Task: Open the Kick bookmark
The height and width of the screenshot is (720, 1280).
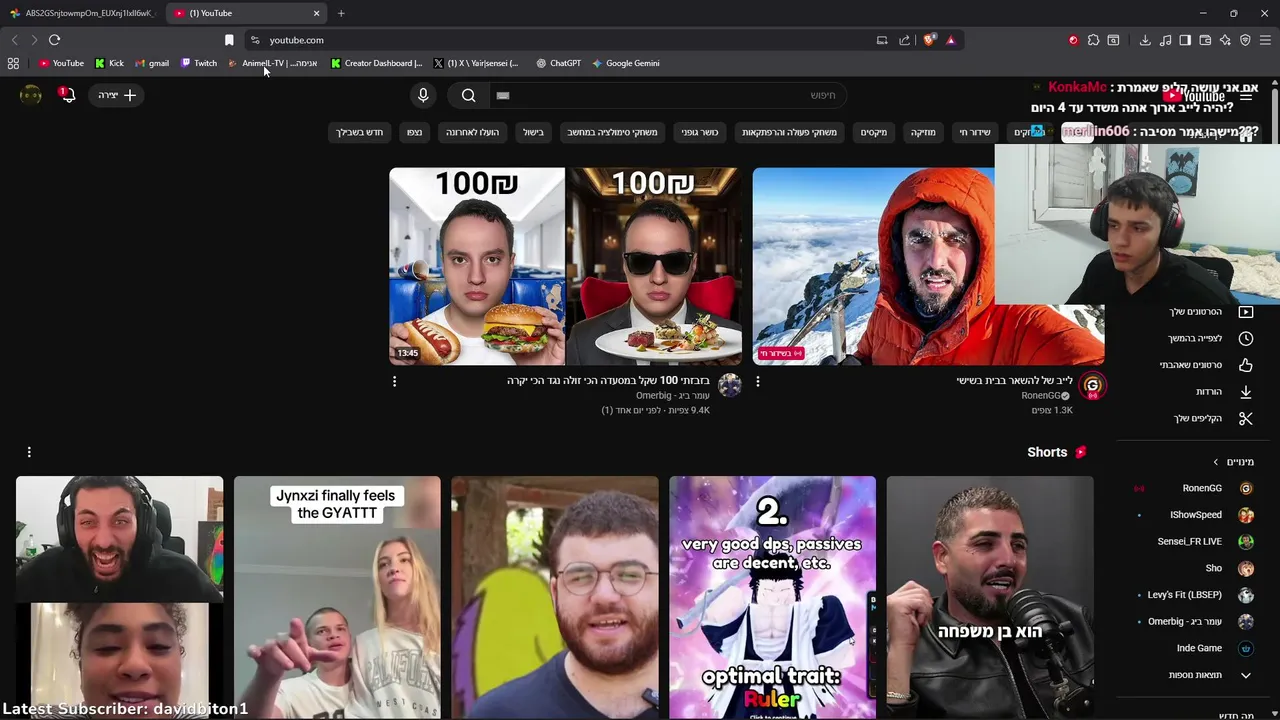Action: click(109, 63)
